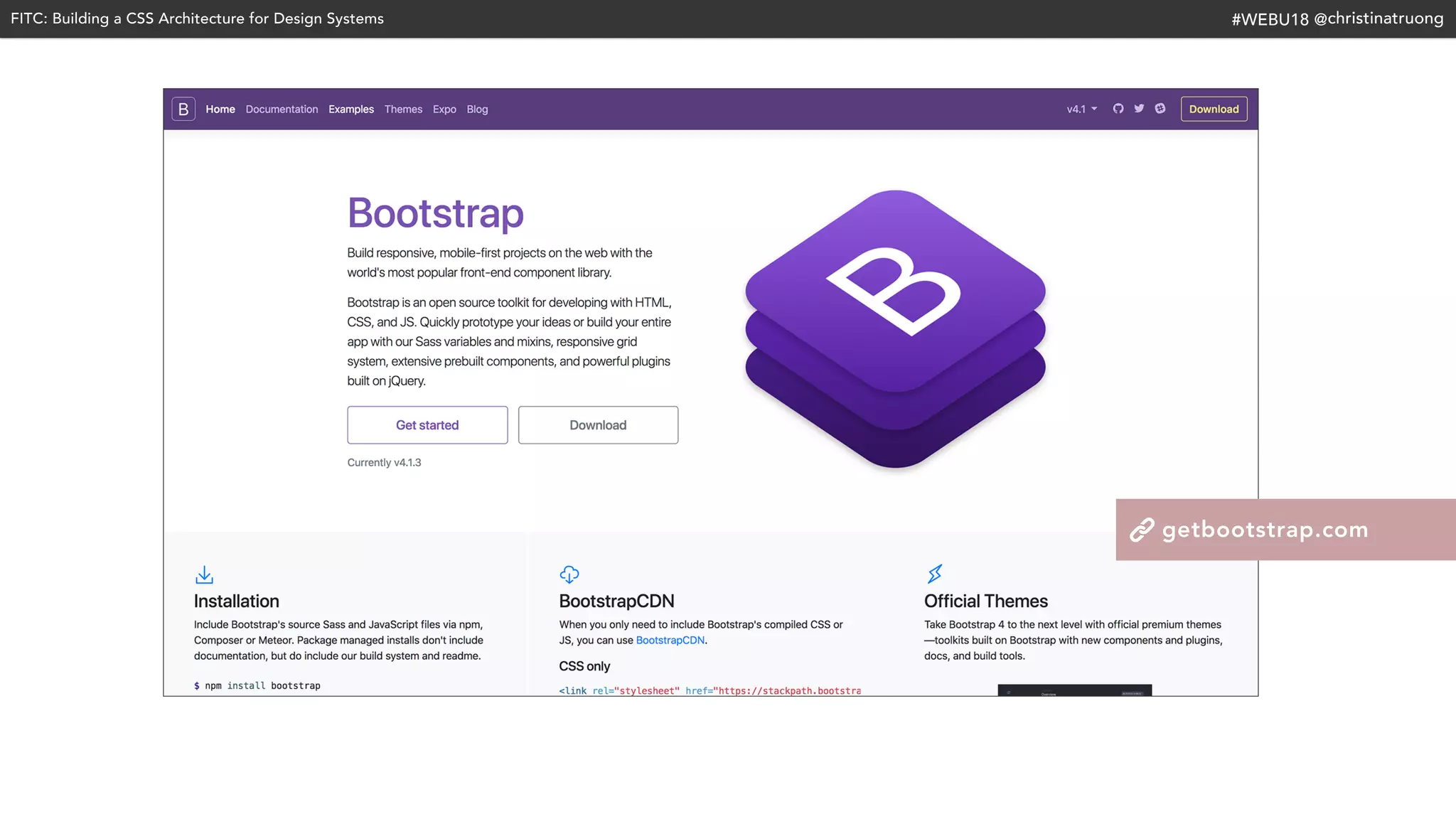Screen dimensions: 1456x819
Task: Open the Expo nav item
Action: pos(444,109)
